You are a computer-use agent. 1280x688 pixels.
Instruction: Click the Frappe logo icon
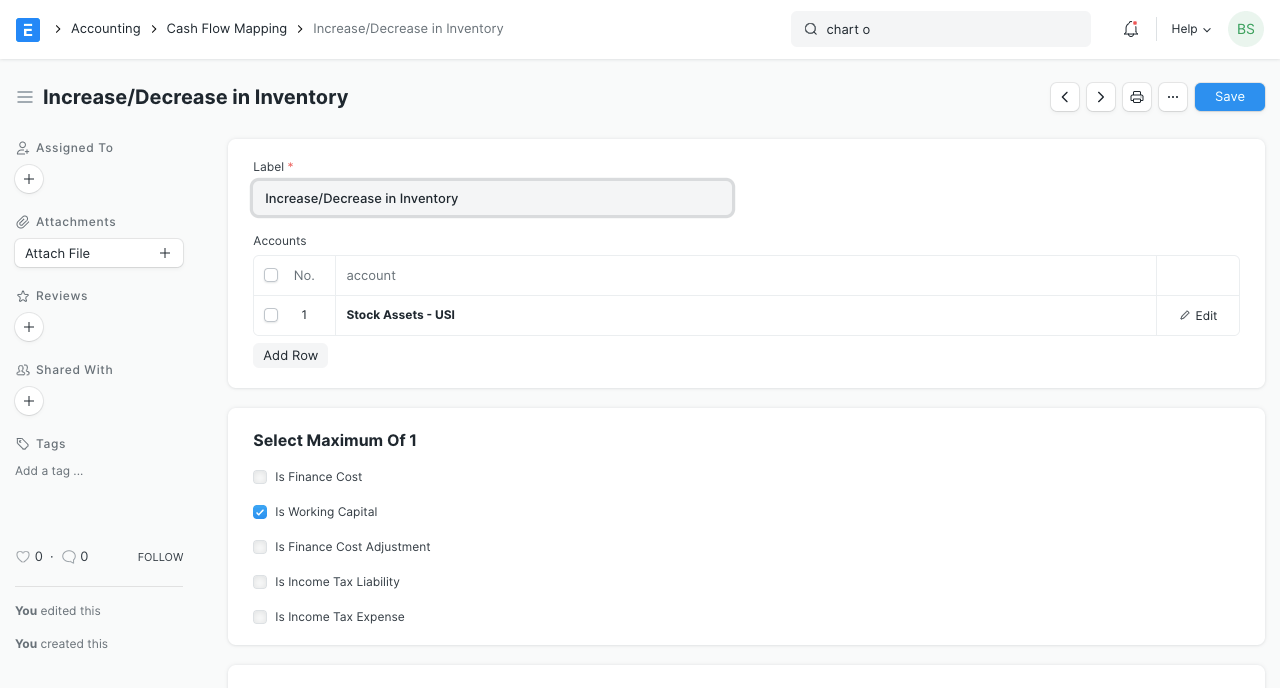tap(27, 29)
